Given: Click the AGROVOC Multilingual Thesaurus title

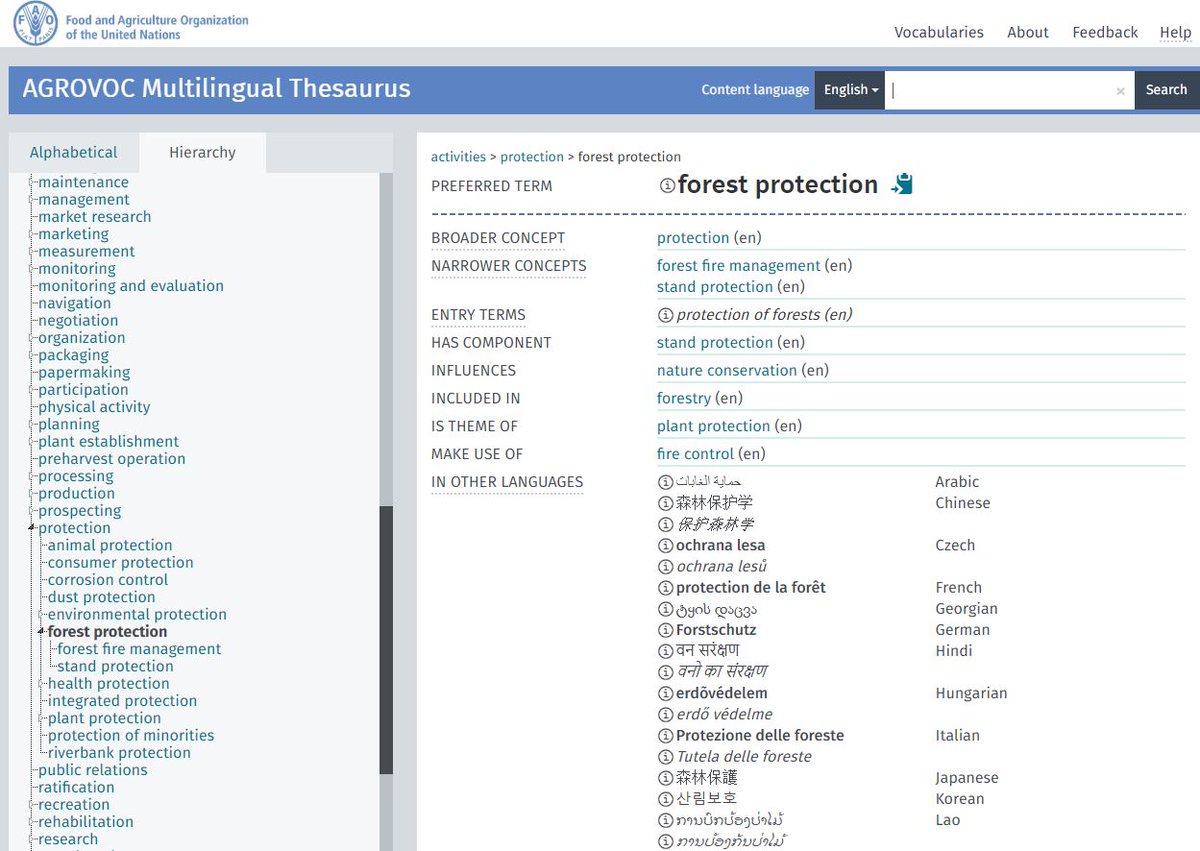Looking at the screenshot, I should pos(217,89).
